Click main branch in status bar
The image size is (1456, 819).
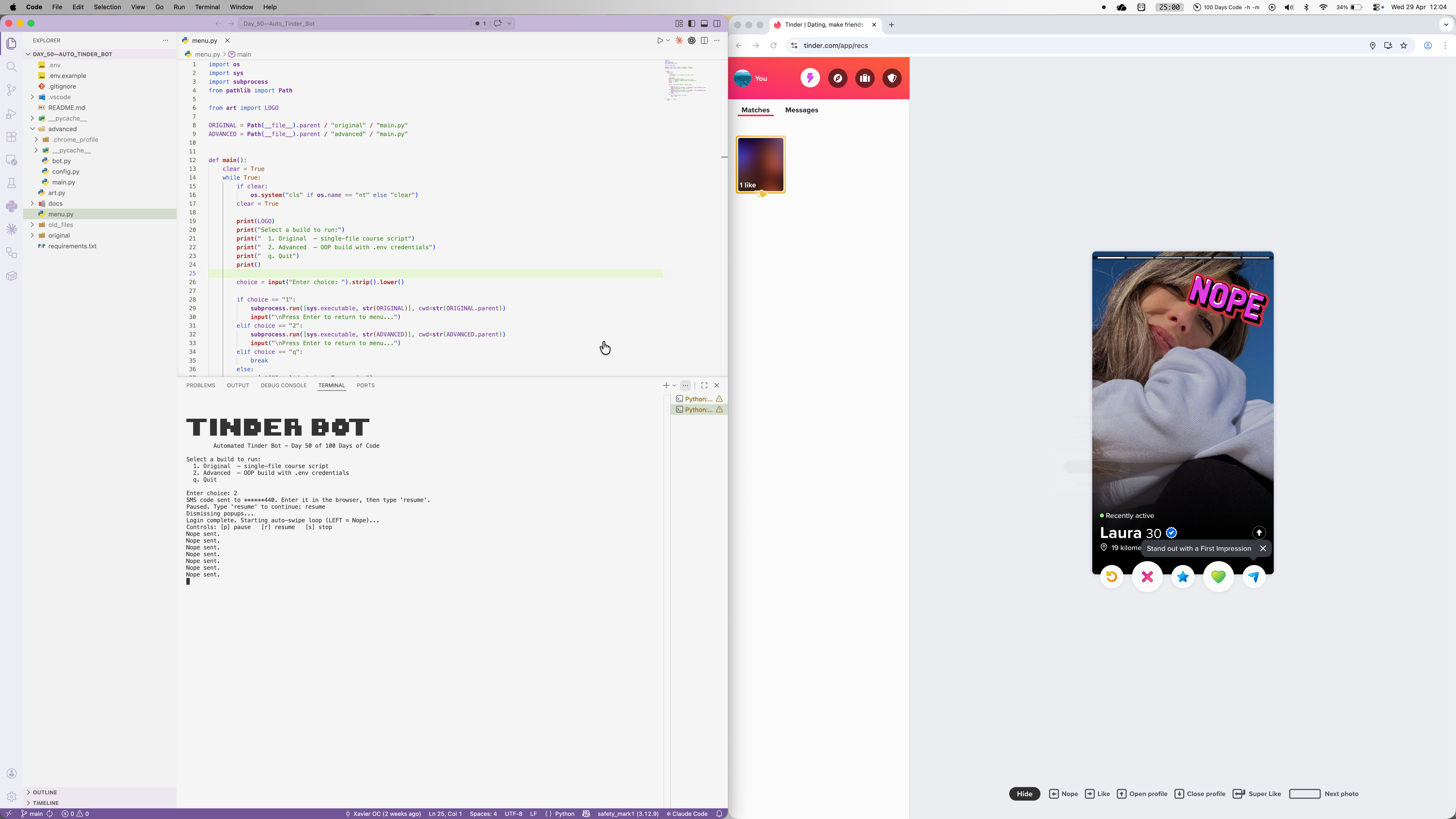(32, 814)
